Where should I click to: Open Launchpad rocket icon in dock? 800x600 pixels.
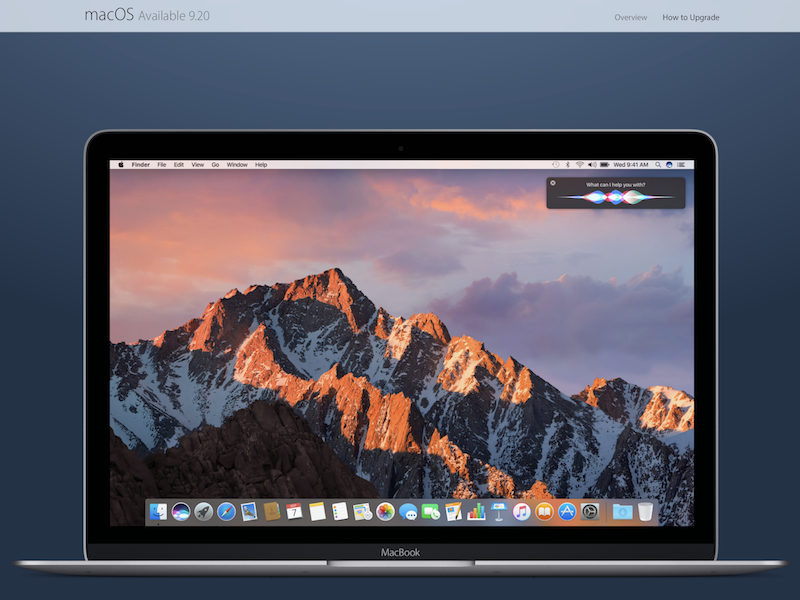203,512
